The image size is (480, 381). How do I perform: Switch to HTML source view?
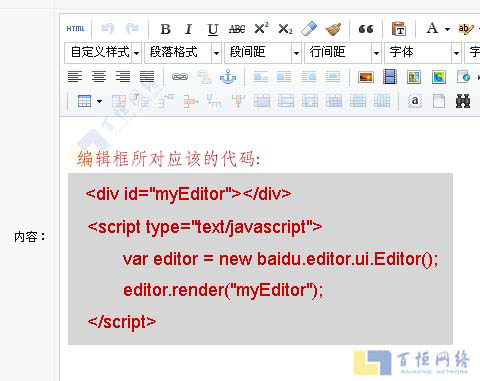click(x=75, y=29)
